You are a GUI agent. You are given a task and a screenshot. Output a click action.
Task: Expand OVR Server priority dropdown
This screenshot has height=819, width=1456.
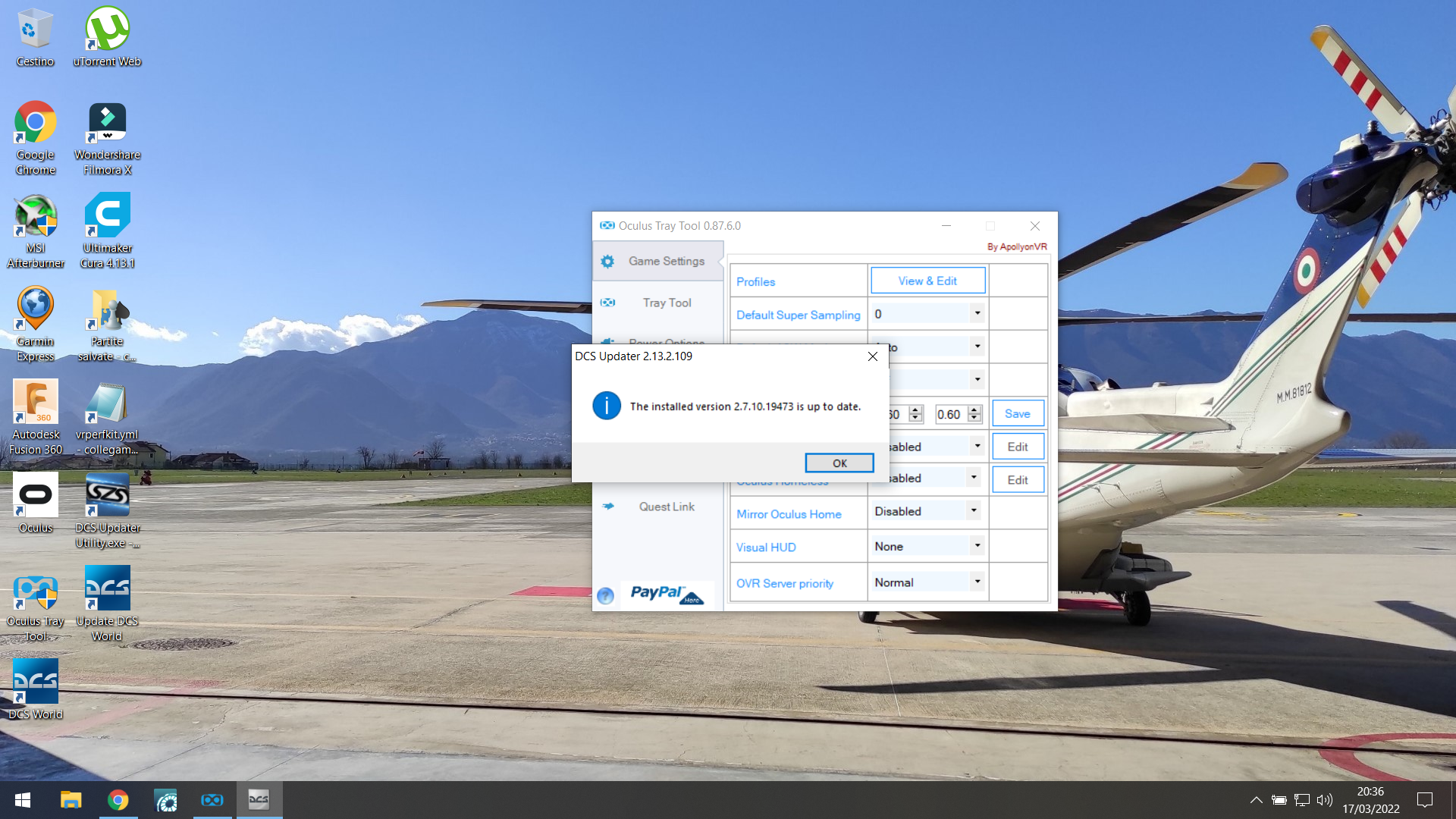977,582
